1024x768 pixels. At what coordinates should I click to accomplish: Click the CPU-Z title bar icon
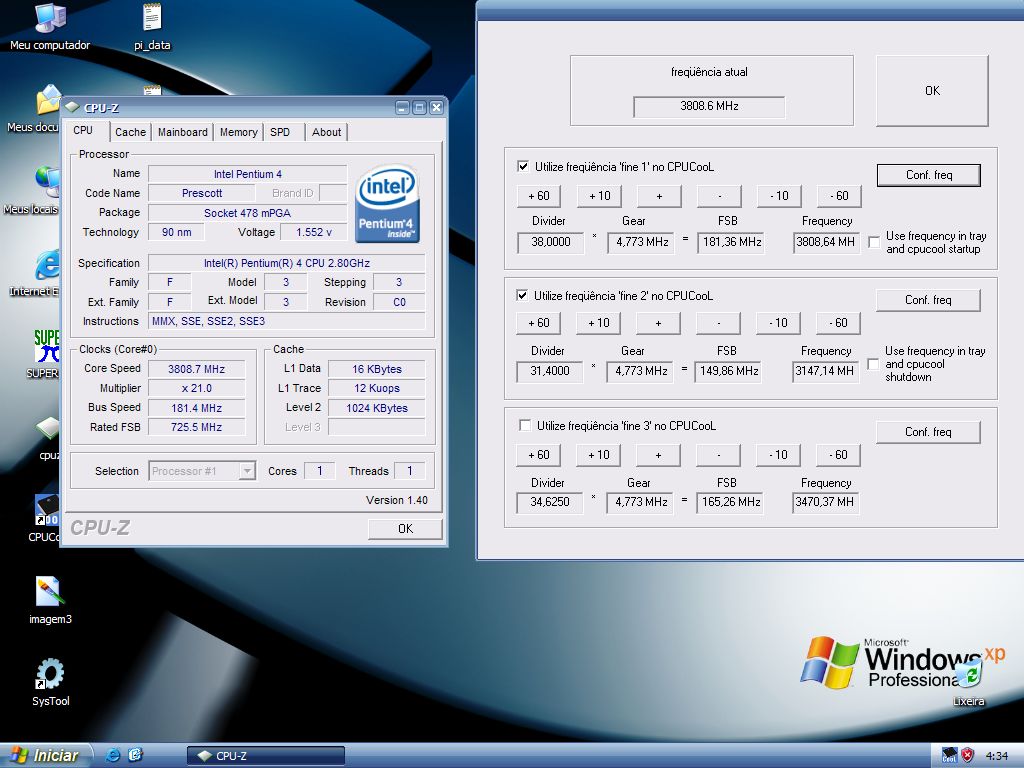coord(72,108)
